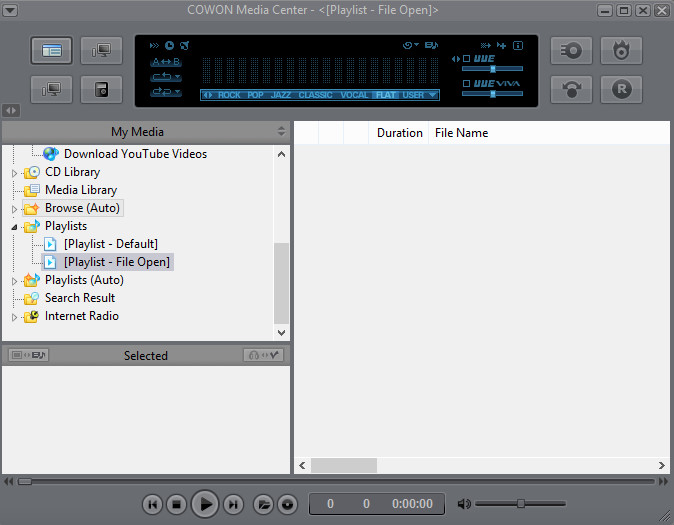Click the arrow-plus icon in display
The width and height of the screenshot is (674, 525).
click(x=502, y=45)
